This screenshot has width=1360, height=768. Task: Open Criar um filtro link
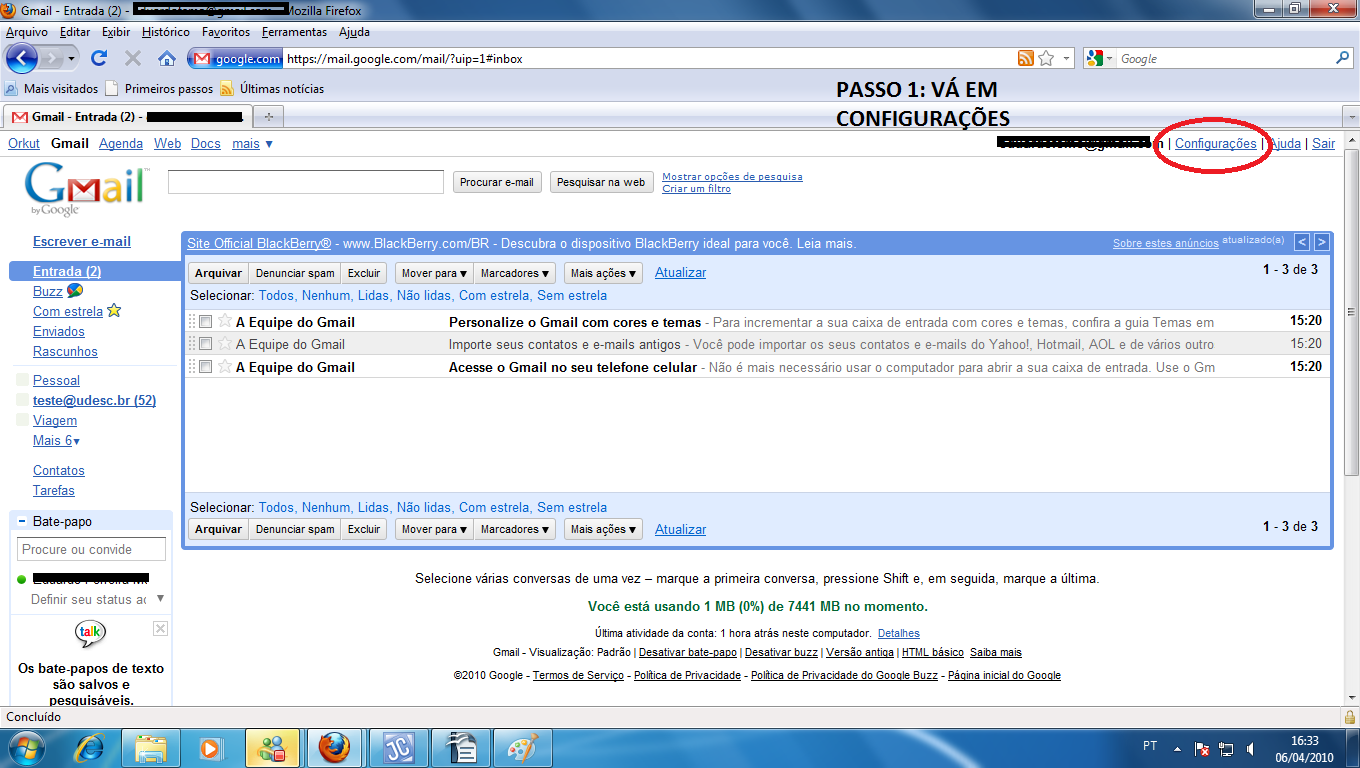696,189
